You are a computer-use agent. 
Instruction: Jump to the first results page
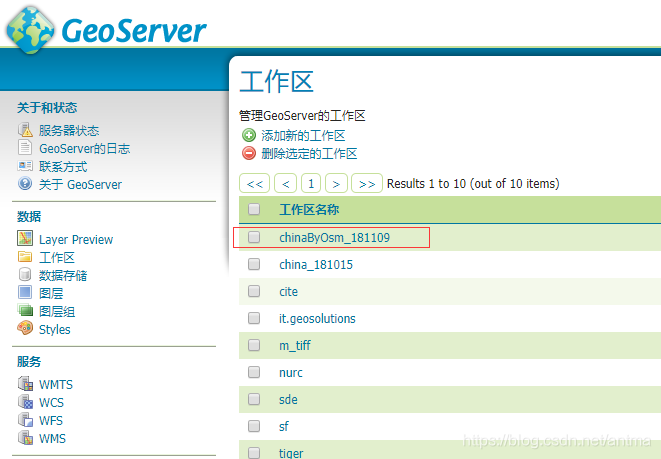click(x=256, y=184)
